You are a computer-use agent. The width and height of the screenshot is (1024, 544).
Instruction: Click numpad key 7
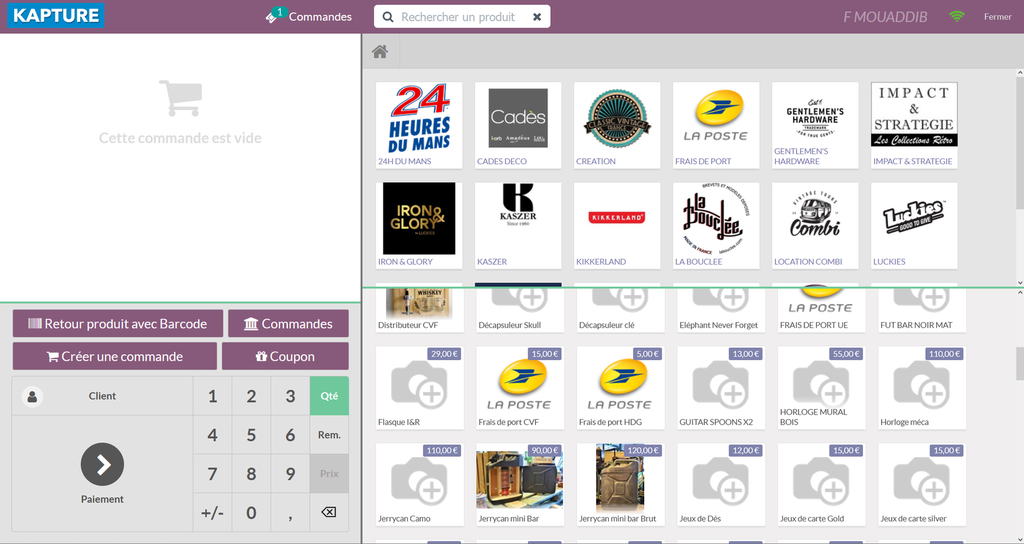212,473
